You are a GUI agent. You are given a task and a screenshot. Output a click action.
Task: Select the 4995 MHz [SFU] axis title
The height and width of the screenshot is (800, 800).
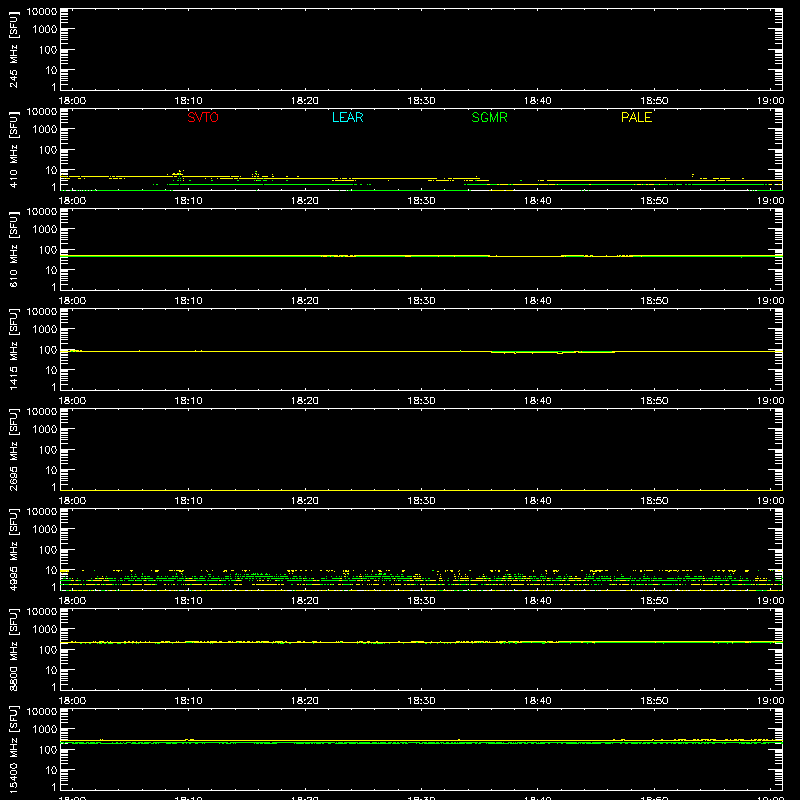pos(14,549)
